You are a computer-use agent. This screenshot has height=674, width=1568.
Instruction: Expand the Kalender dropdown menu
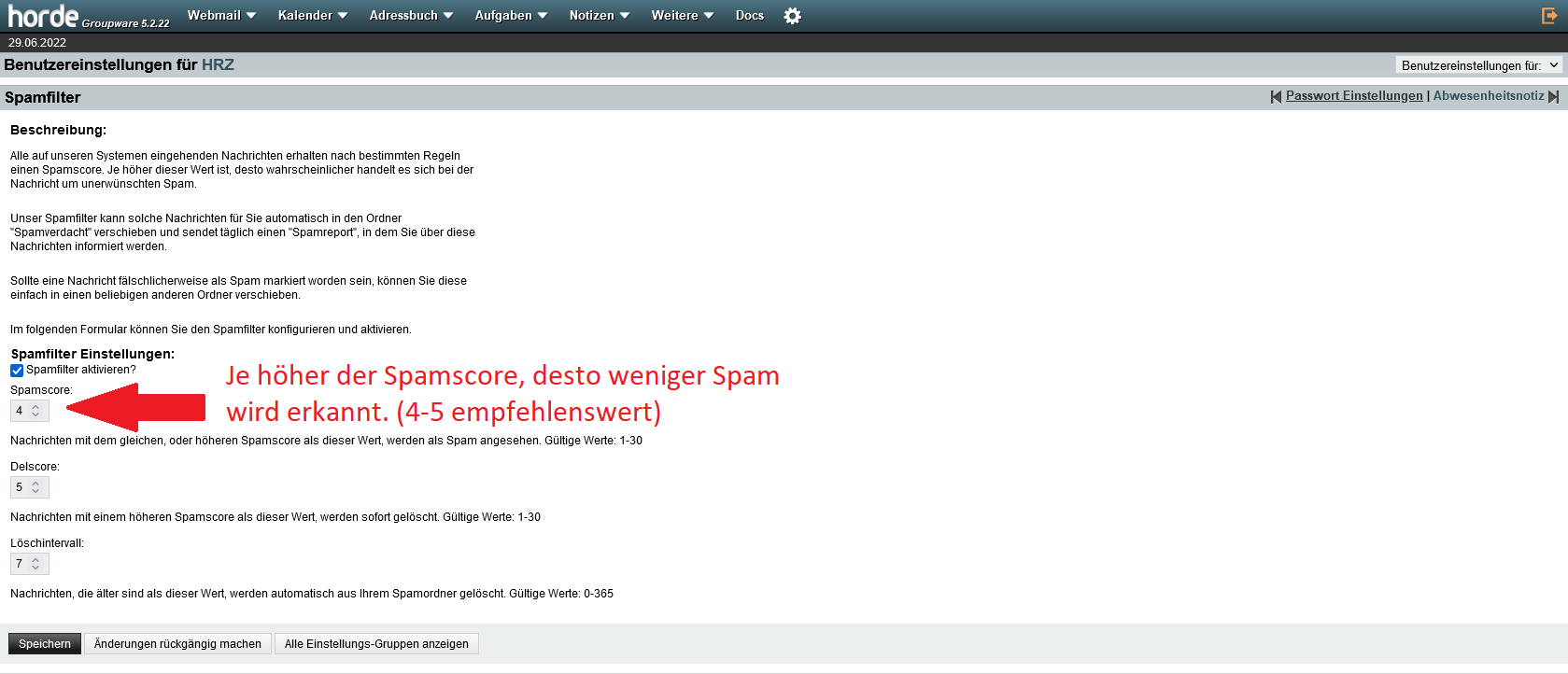click(312, 16)
